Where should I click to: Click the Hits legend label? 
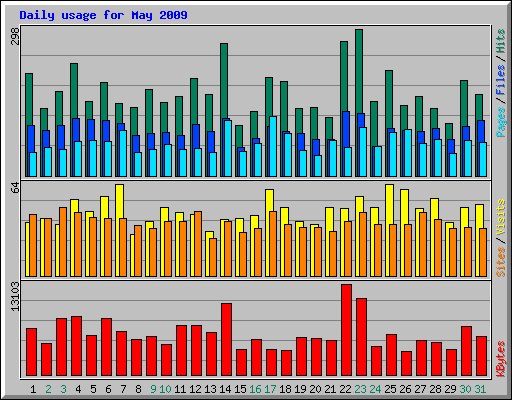(501, 41)
